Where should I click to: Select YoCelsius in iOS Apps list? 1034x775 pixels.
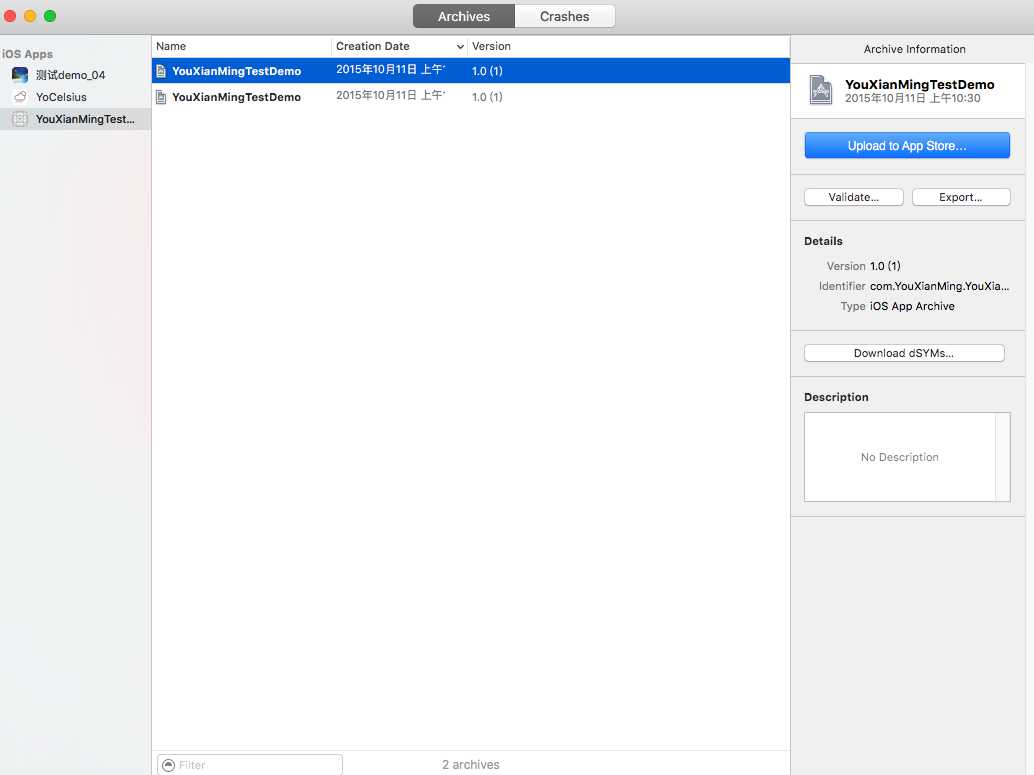click(61, 97)
